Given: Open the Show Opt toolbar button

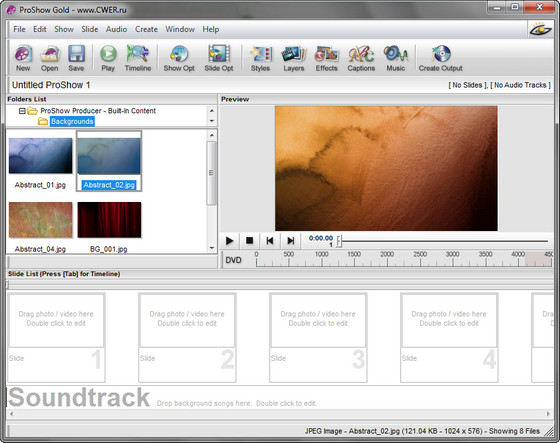Looking at the screenshot, I should [x=179, y=58].
